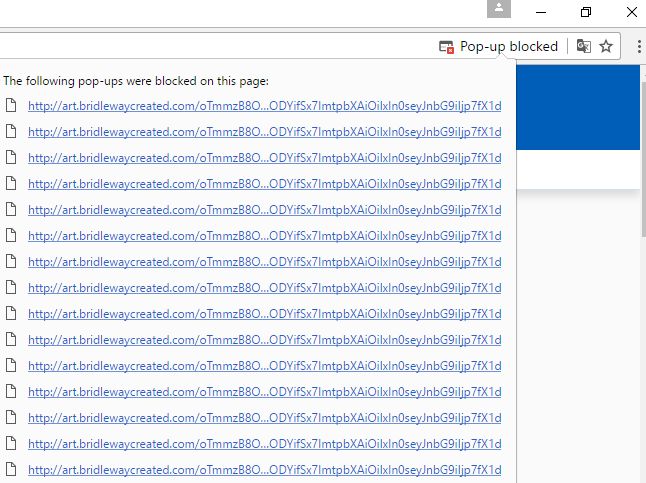Image resolution: width=646 pixels, height=483 pixels.
Task: Click the pop-up blocked icon in address bar
Action: tap(446, 47)
